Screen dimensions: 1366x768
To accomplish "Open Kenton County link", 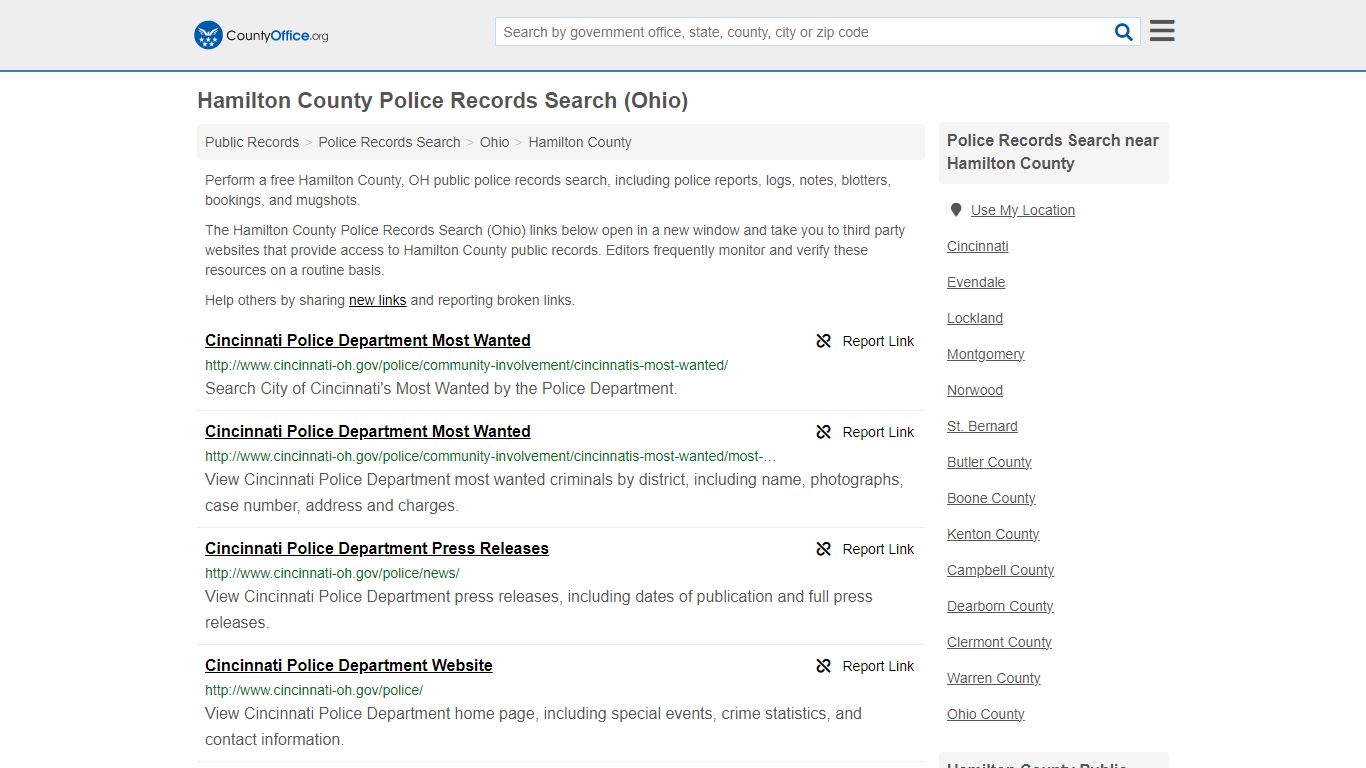I will (x=993, y=534).
